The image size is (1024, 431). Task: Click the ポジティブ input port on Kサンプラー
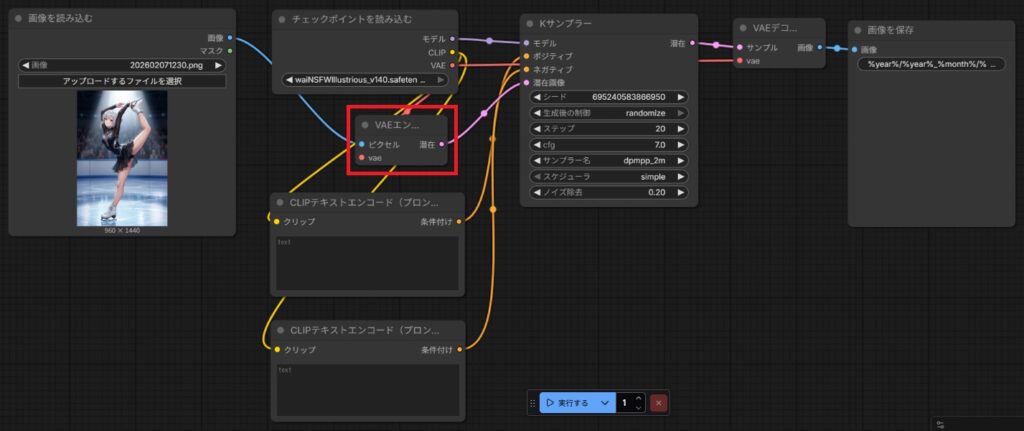point(525,56)
